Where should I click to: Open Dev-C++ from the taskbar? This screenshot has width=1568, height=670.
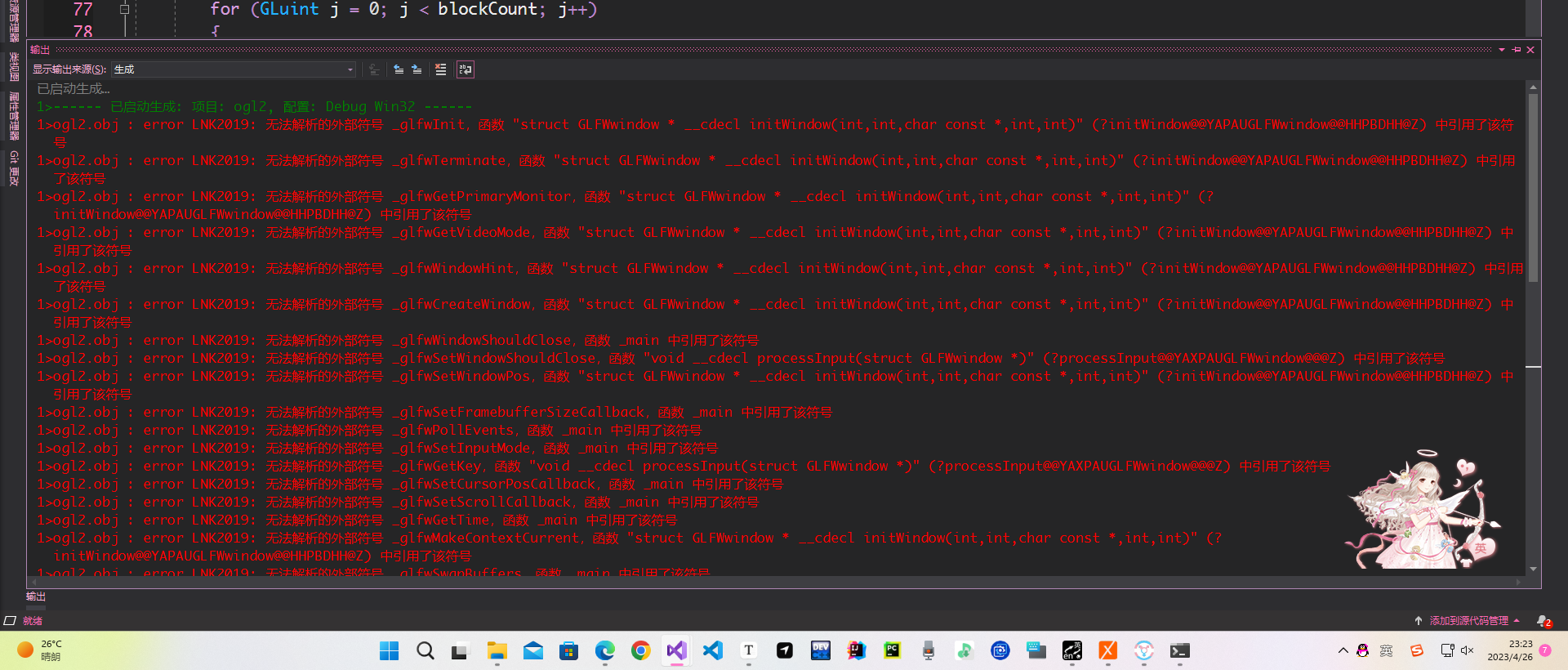point(821,650)
